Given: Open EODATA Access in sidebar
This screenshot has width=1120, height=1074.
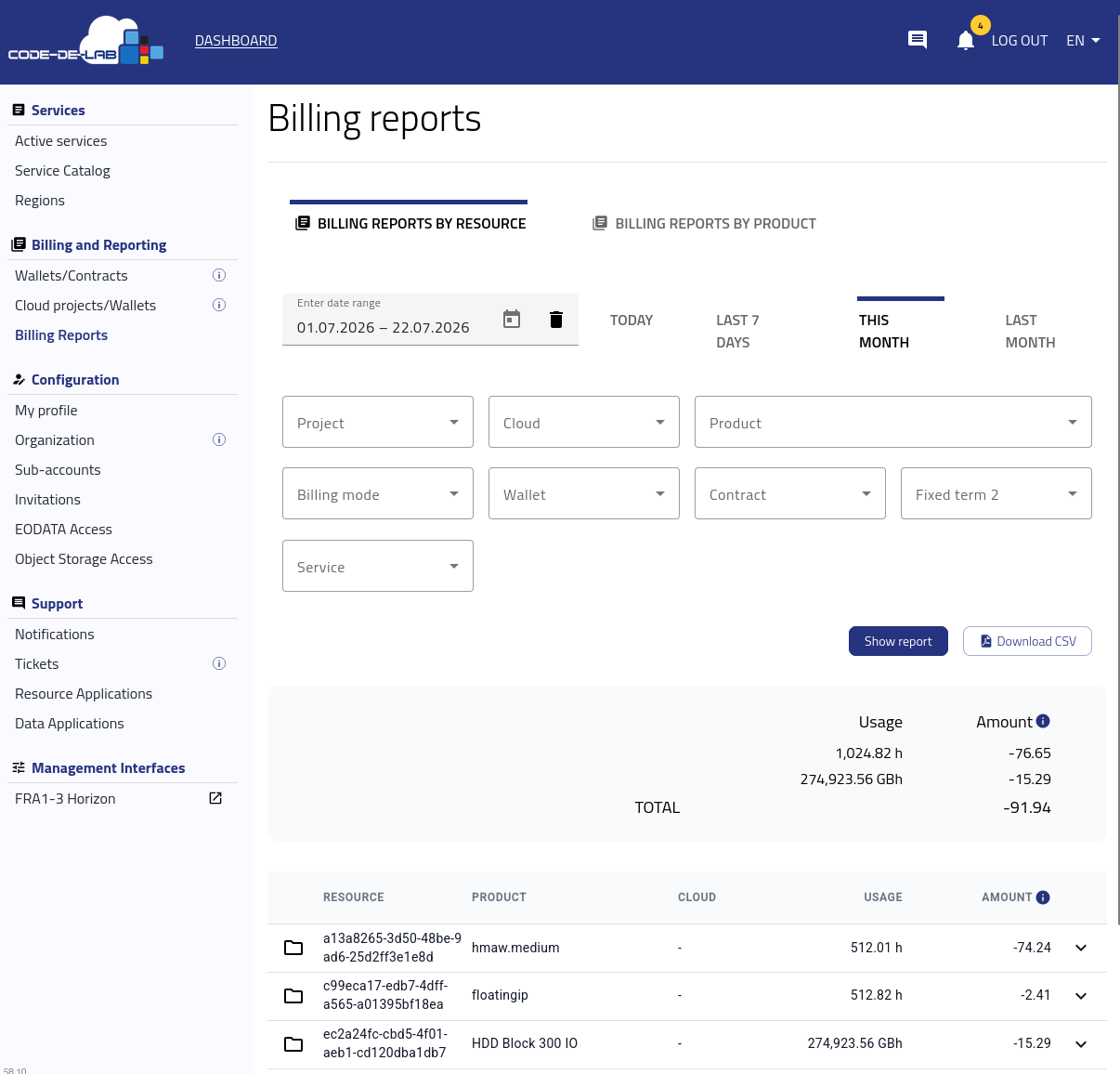Looking at the screenshot, I should coord(63,529).
